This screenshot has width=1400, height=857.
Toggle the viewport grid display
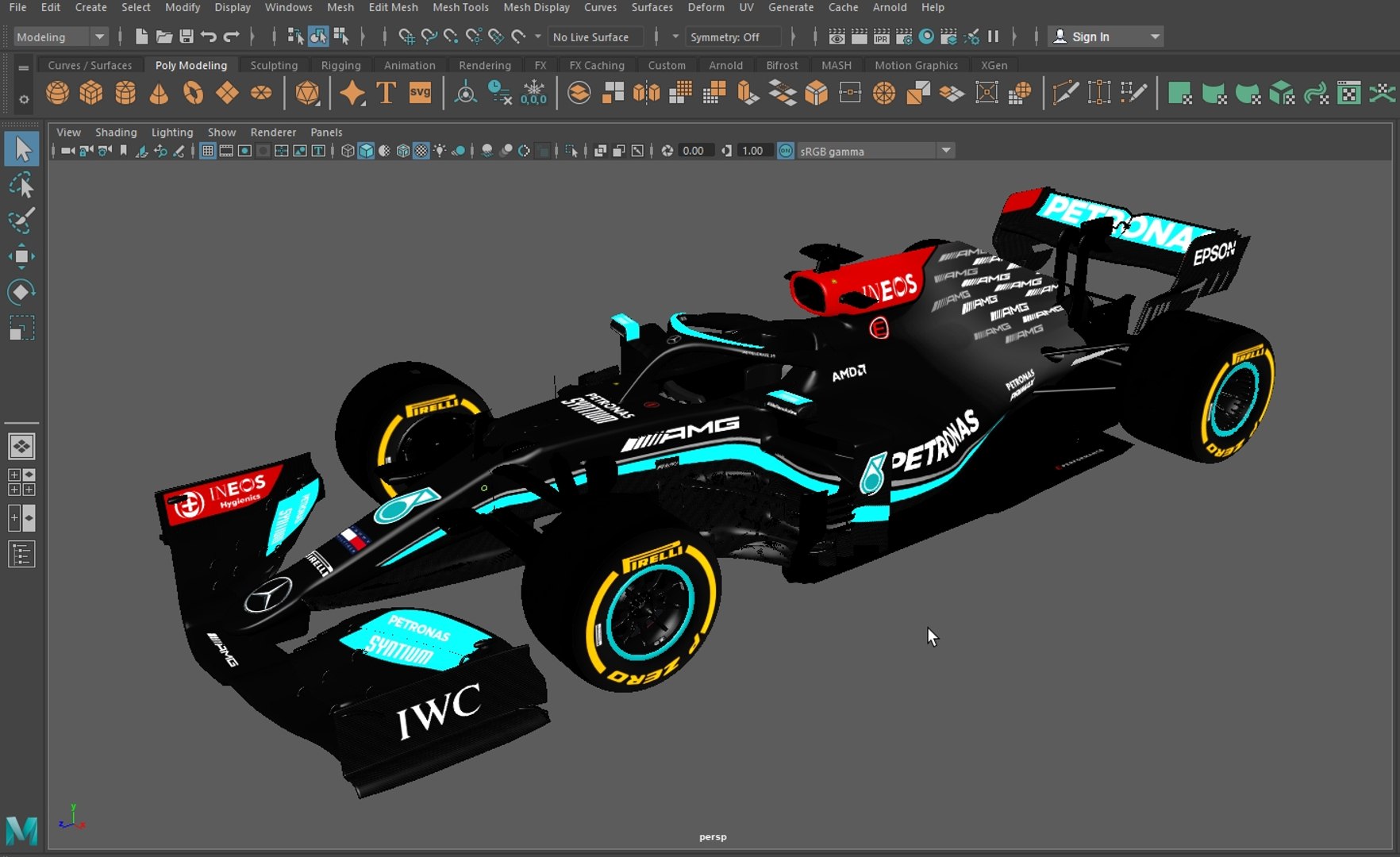click(207, 151)
